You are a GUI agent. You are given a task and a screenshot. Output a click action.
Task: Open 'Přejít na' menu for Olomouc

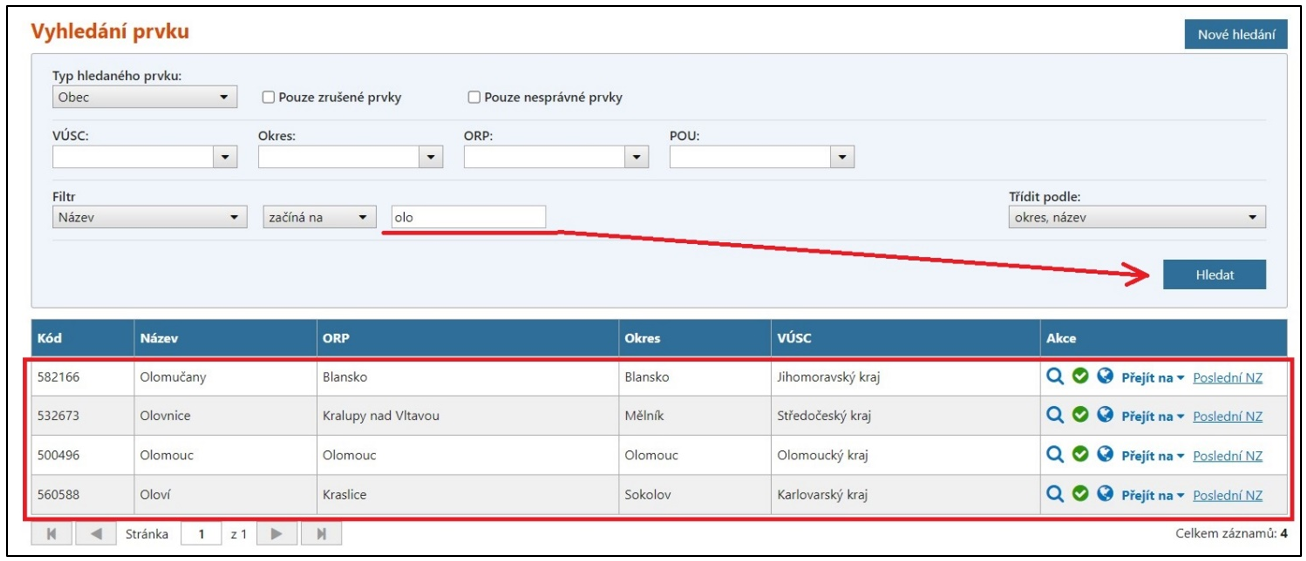click(1152, 456)
